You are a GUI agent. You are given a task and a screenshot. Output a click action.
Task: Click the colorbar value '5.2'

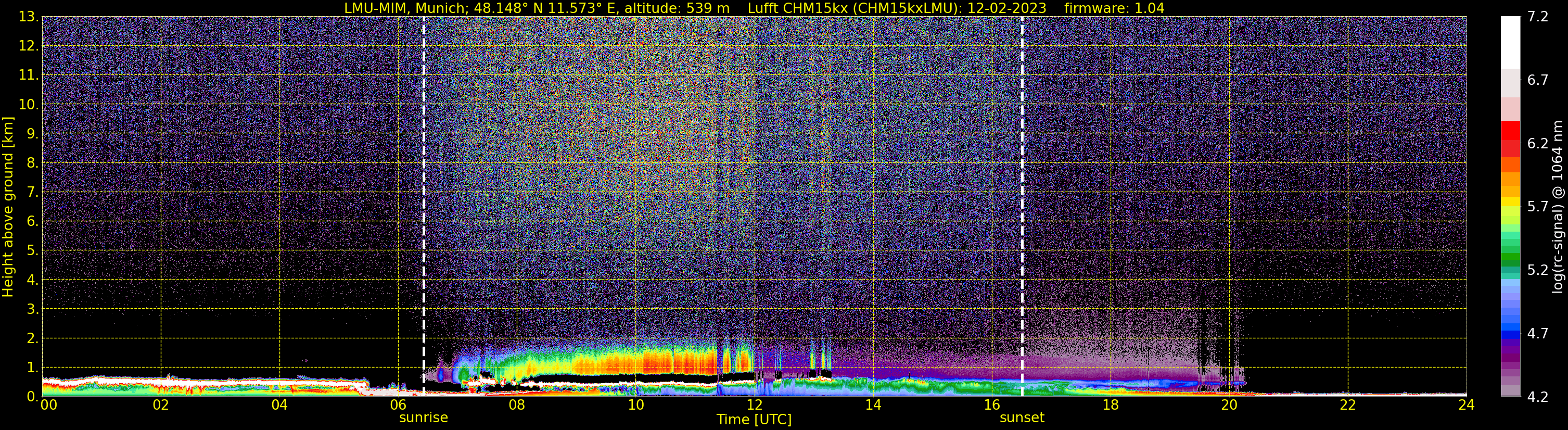point(1538,270)
